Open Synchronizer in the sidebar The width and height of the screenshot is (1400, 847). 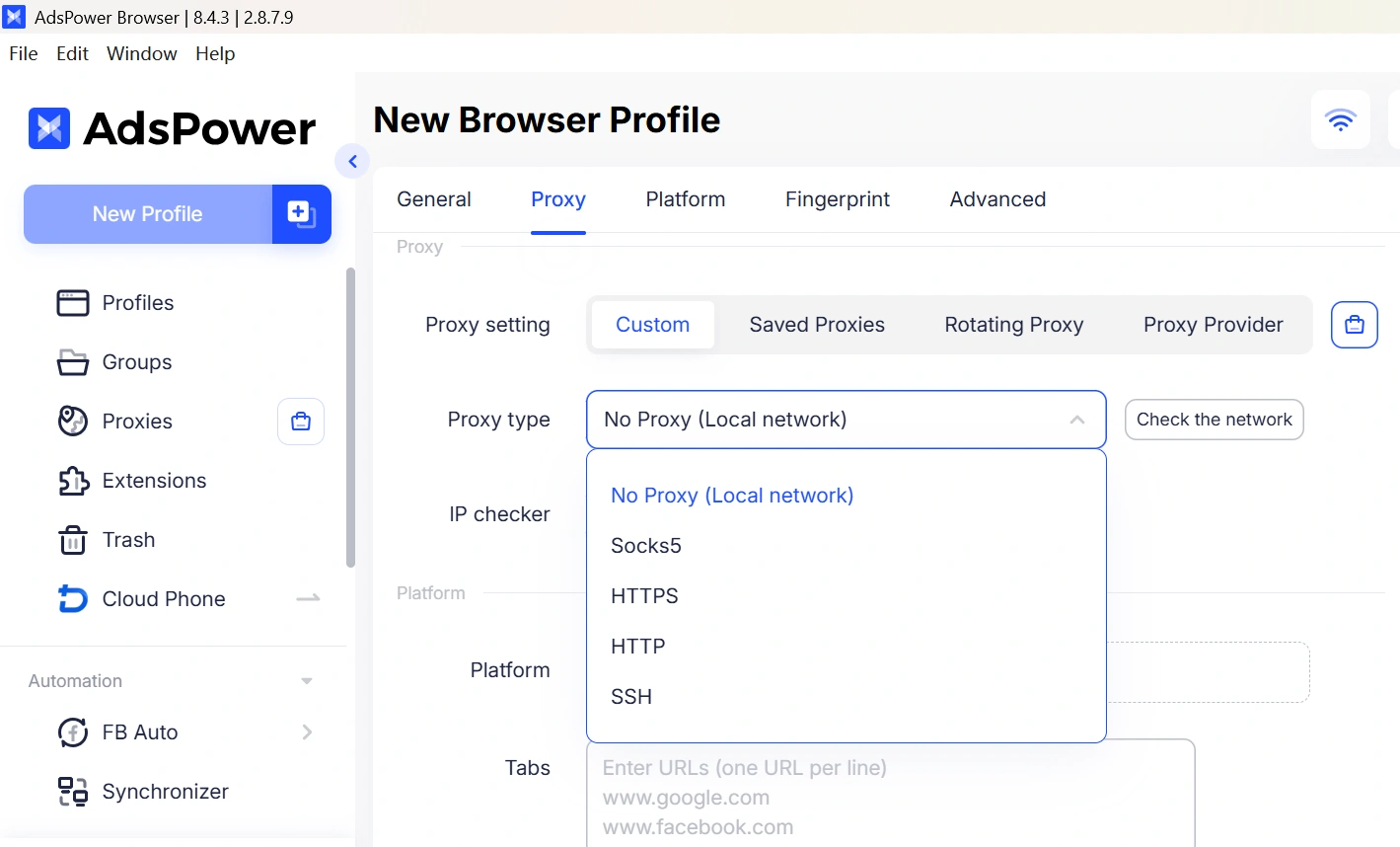[x=165, y=792]
